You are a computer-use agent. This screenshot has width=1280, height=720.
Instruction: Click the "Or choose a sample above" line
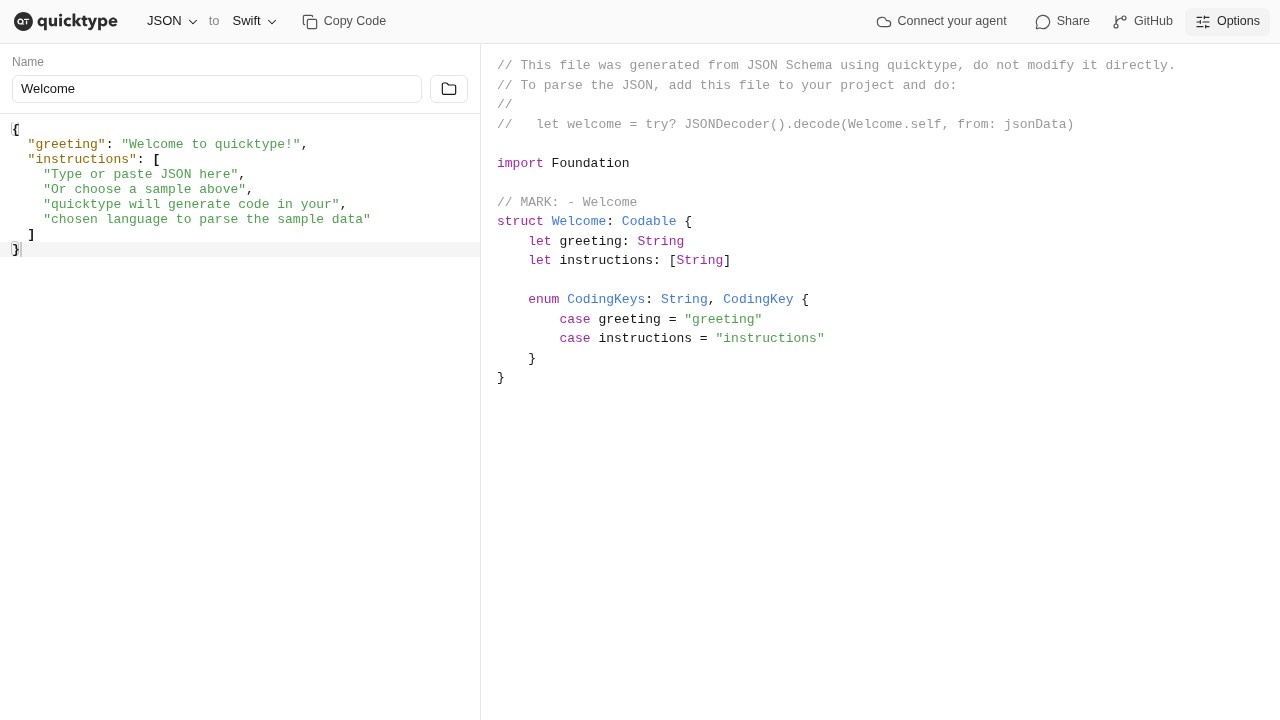[x=145, y=189]
